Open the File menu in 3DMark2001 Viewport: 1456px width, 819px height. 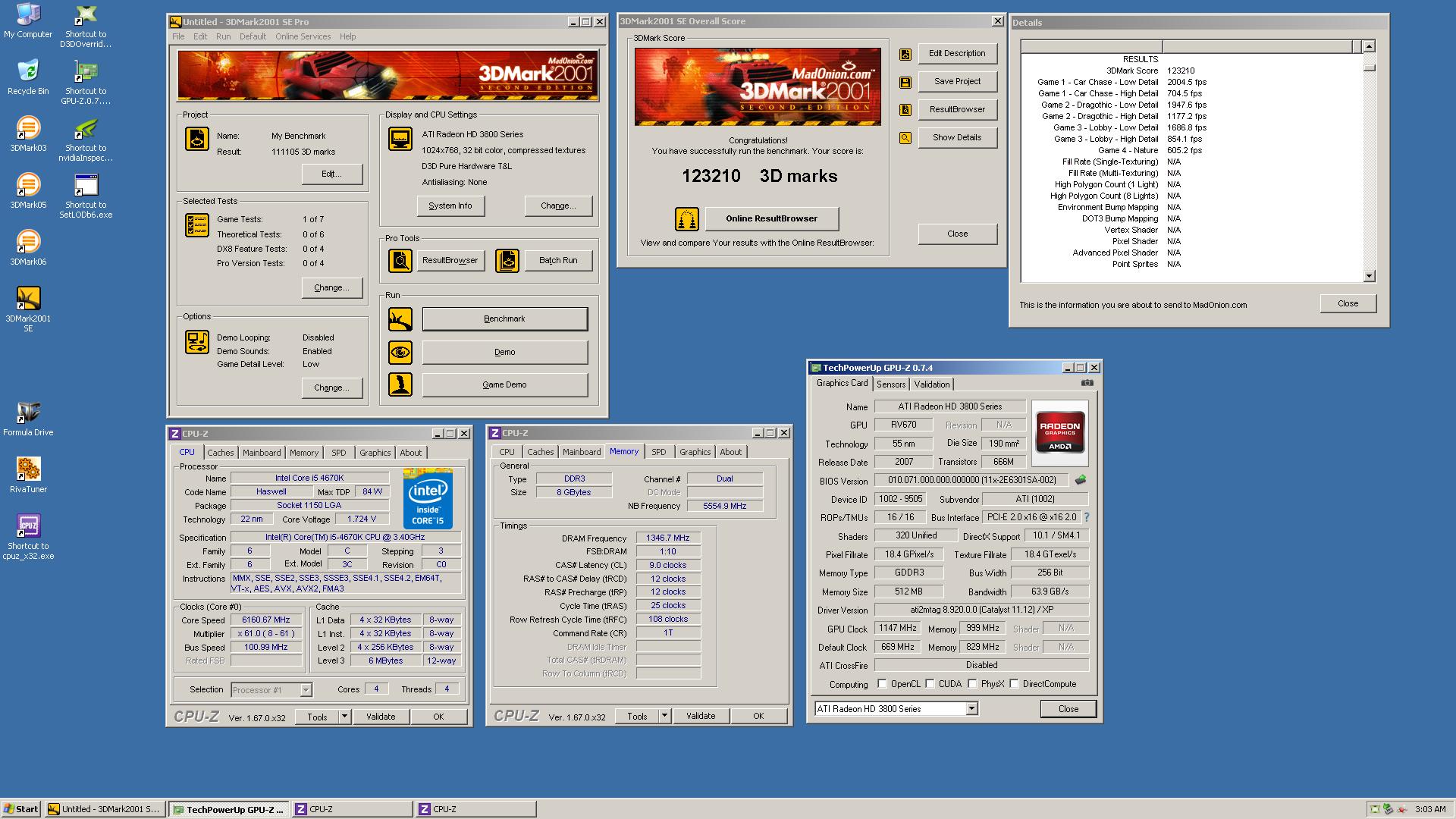click(178, 36)
